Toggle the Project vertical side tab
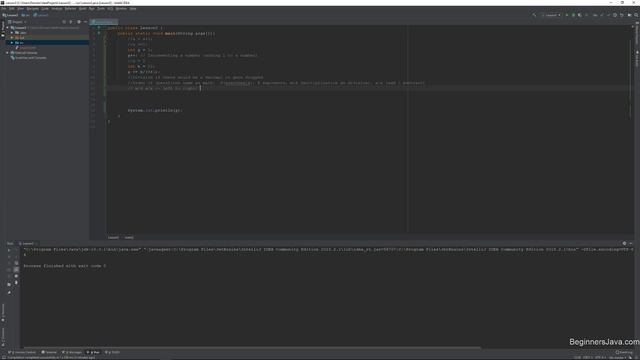Screen dimensions: 640x360 click(x=3, y=30)
